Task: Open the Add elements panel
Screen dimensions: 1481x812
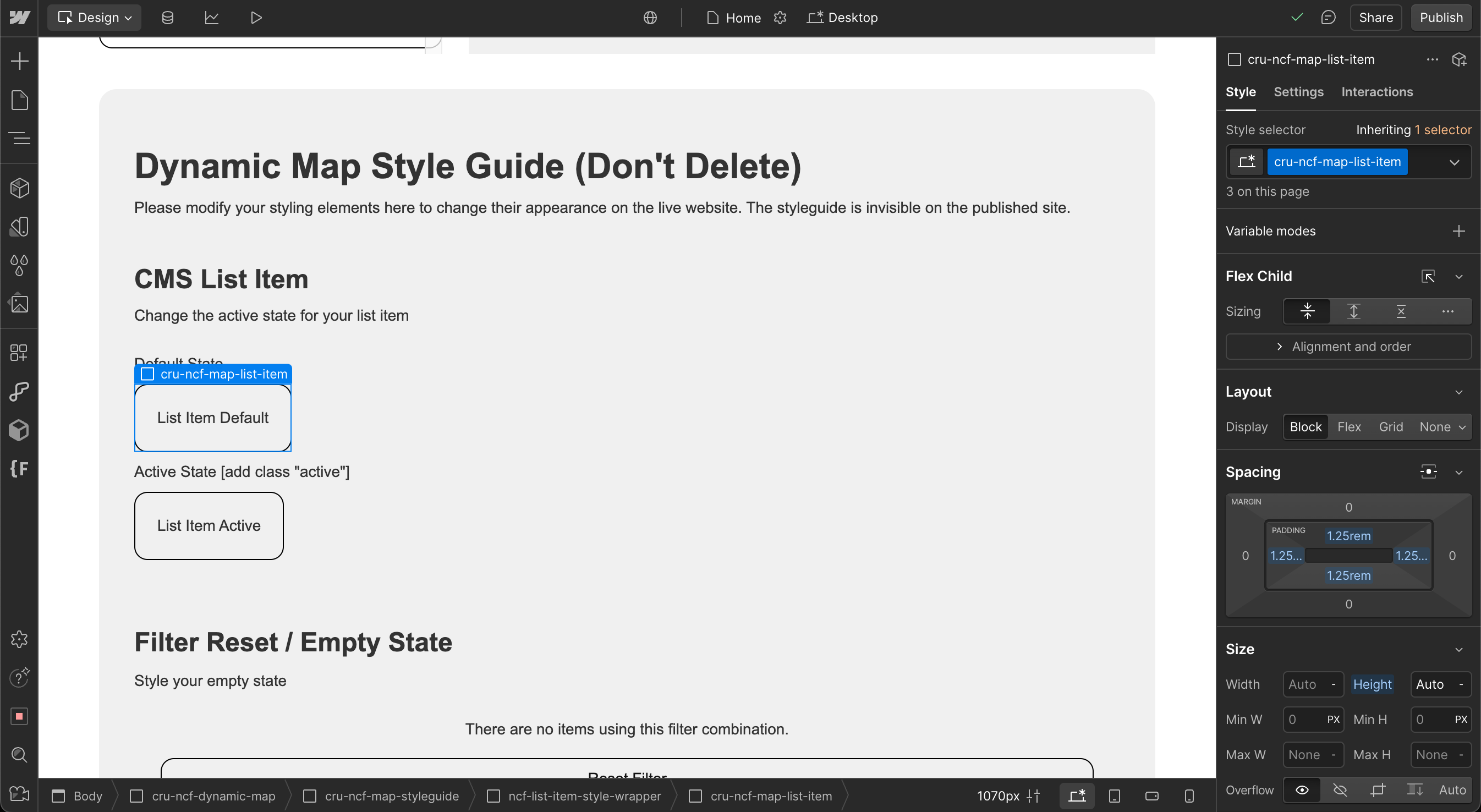Action: [20, 61]
